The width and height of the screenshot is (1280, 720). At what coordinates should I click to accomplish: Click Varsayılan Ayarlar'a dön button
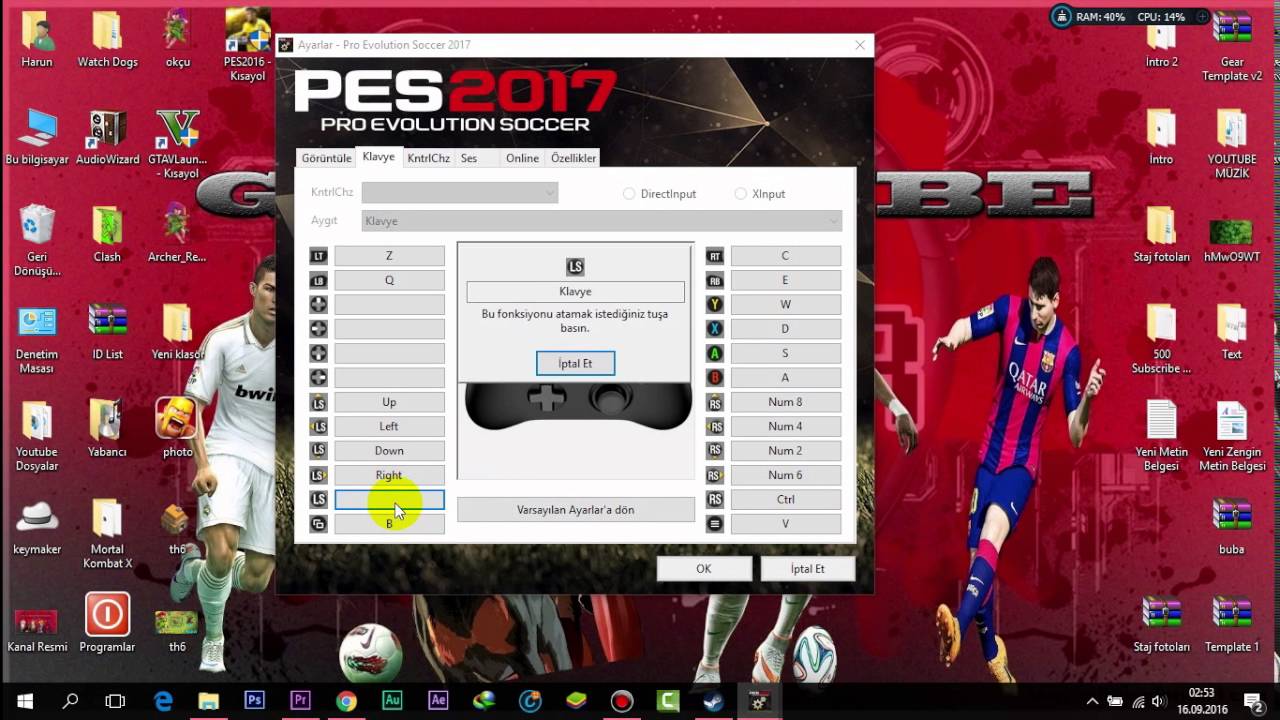coord(576,510)
